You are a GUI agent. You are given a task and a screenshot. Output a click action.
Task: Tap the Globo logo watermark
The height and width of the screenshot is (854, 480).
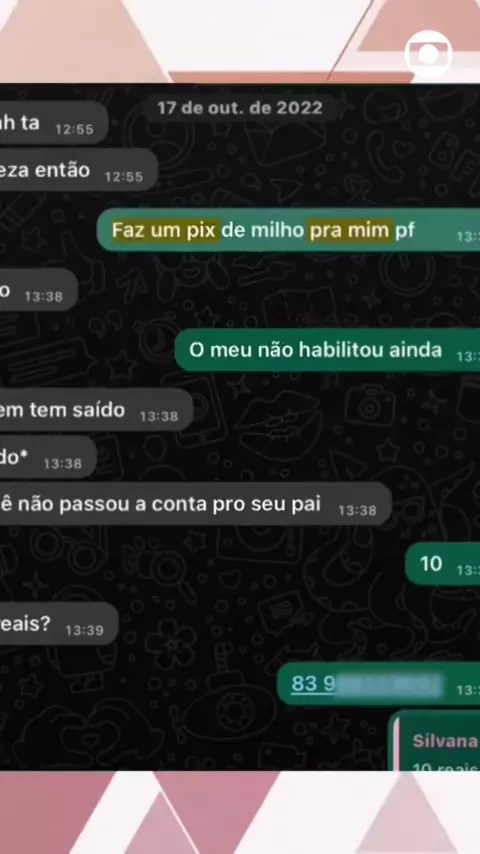[428, 53]
